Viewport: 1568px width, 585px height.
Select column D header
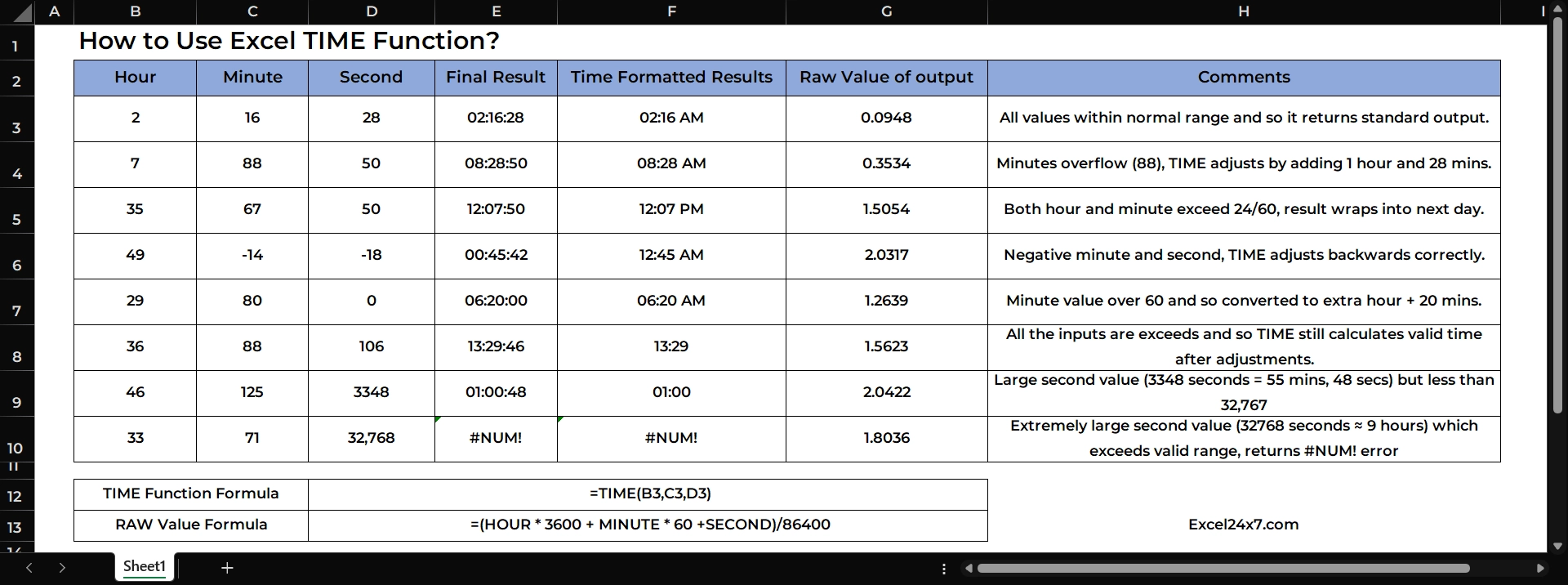click(x=372, y=11)
